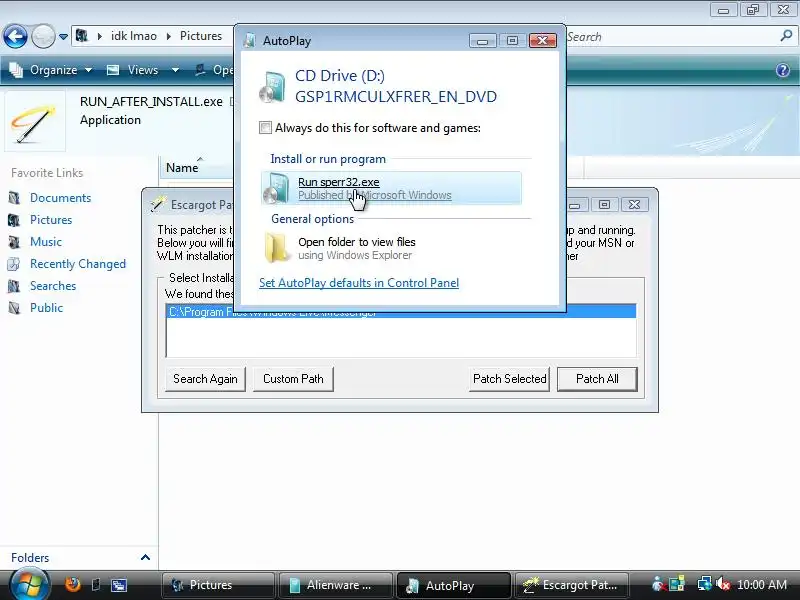Click the Escargot Patcher title wand icon
The height and width of the screenshot is (600, 800).
point(158,204)
